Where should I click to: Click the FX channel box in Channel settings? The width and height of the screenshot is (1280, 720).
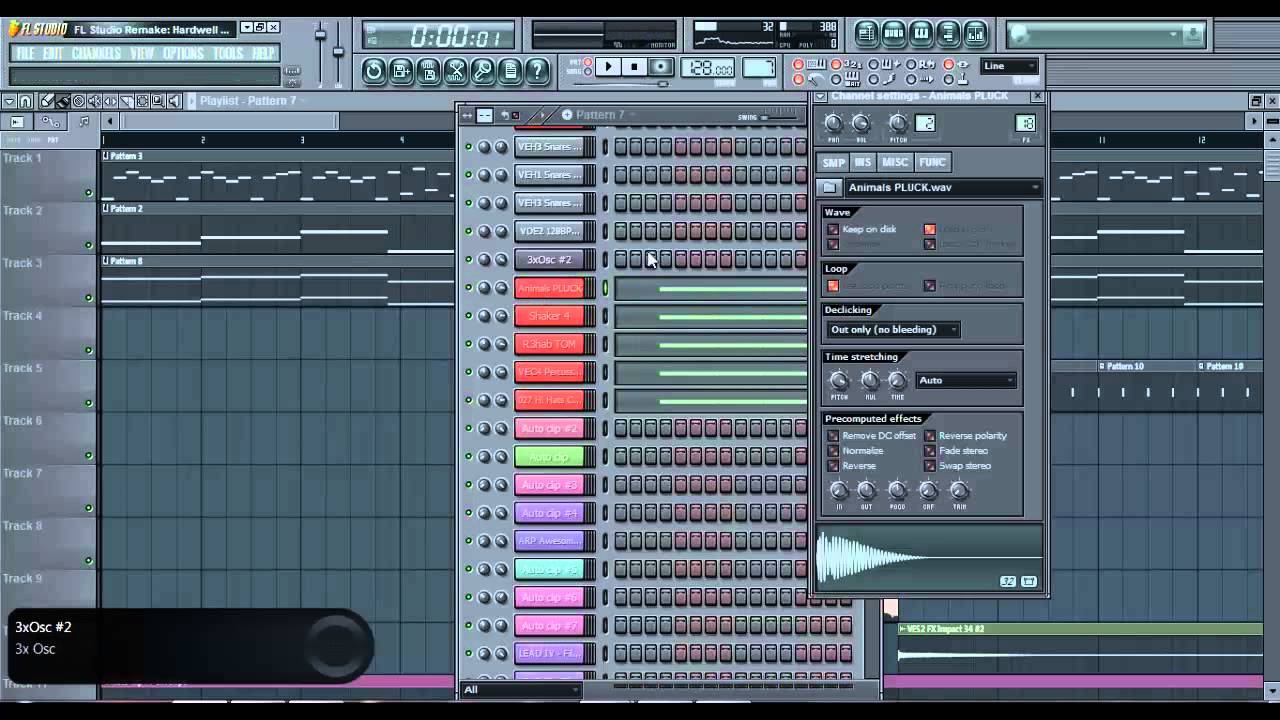(x=1025, y=123)
